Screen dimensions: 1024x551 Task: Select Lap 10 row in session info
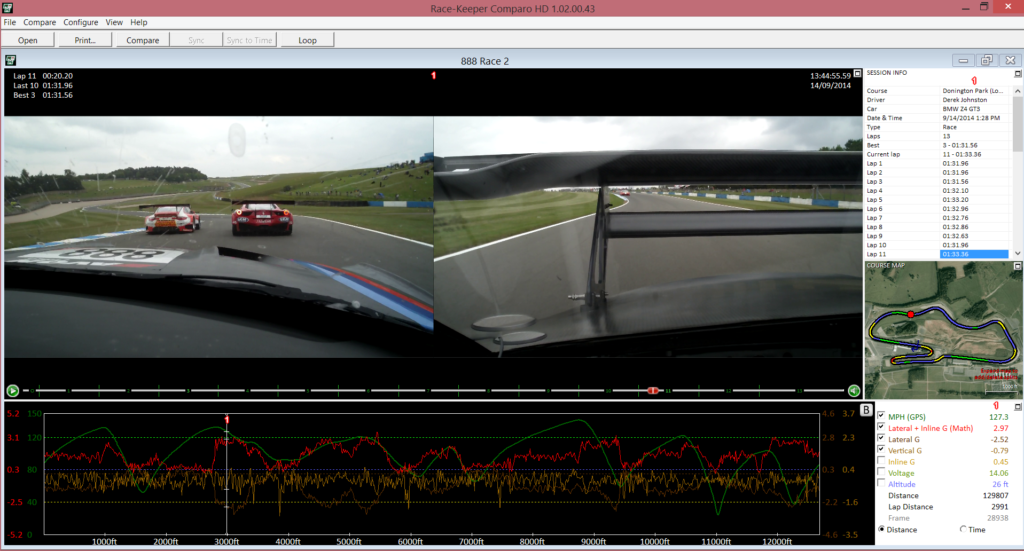pyautogui.click(x=937, y=245)
